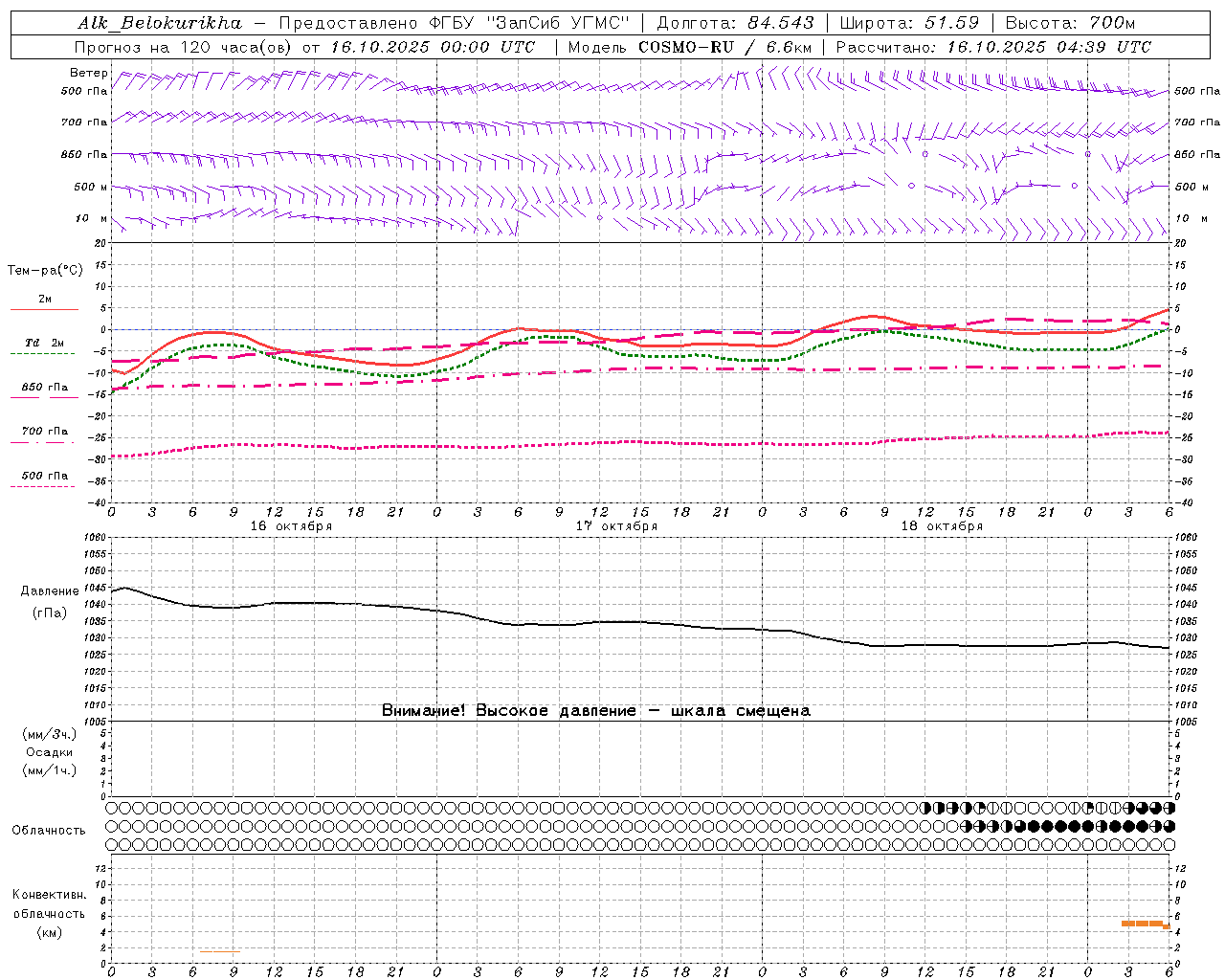Viewport: 1225px width, 980px height.
Task: Click the '(мм/3ч.)' precipitation unit label
Action: pyautogui.click(x=50, y=734)
